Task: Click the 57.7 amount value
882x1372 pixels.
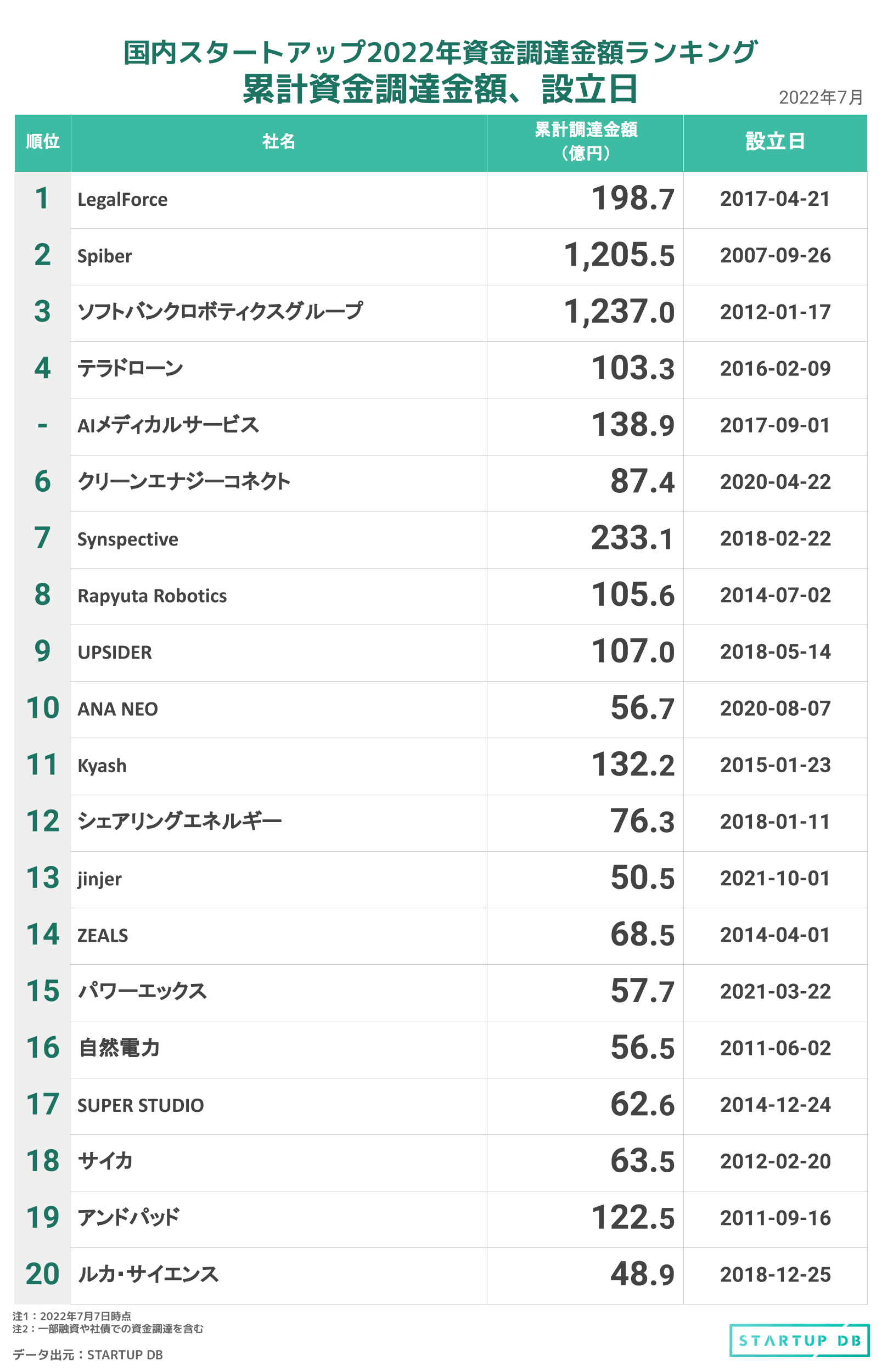Action: pos(643,991)
